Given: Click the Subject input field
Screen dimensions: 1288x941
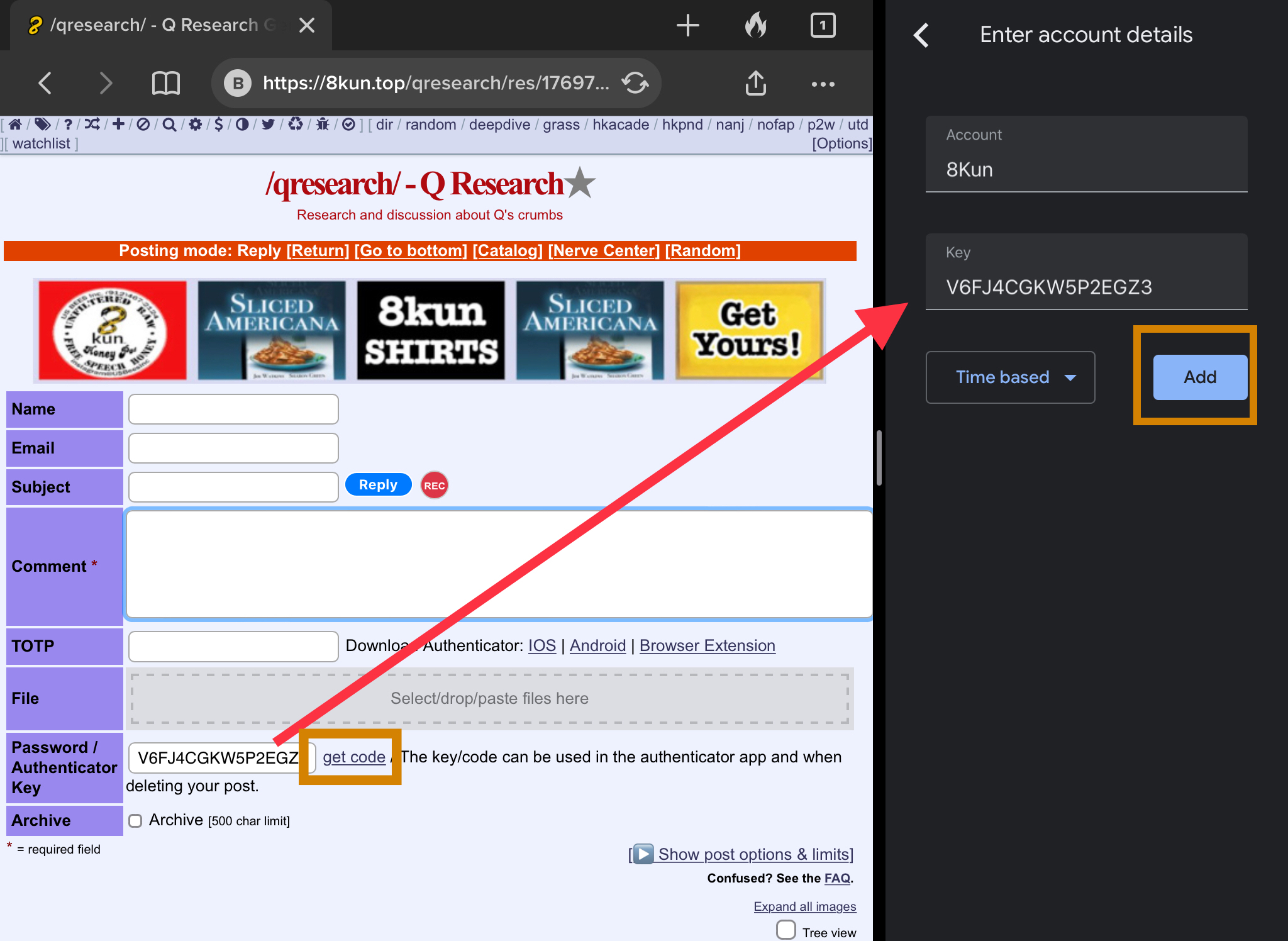Looking at the screenshot, I should (x=233, y=487).
